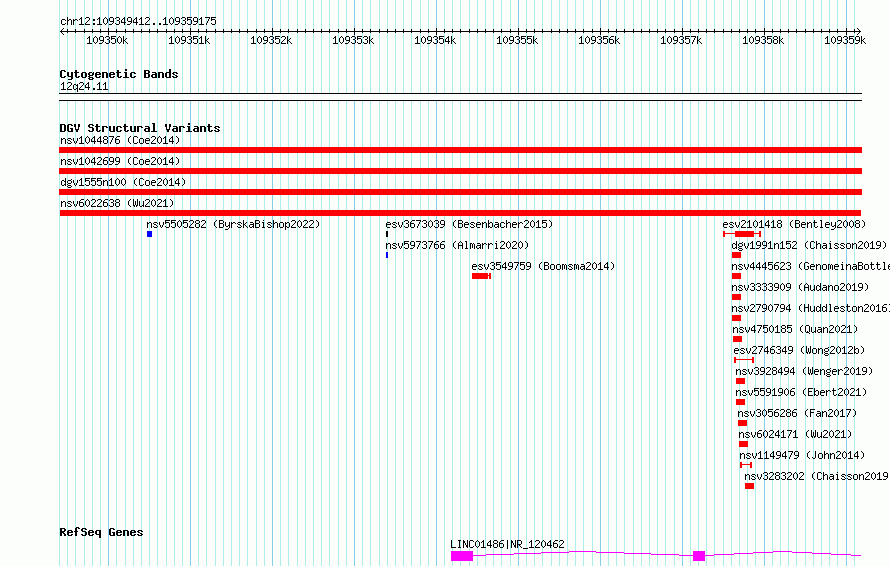The image size is (890, 566).
Task: Click the Cytogenetic Bands track heading
Action: [119, 74]
